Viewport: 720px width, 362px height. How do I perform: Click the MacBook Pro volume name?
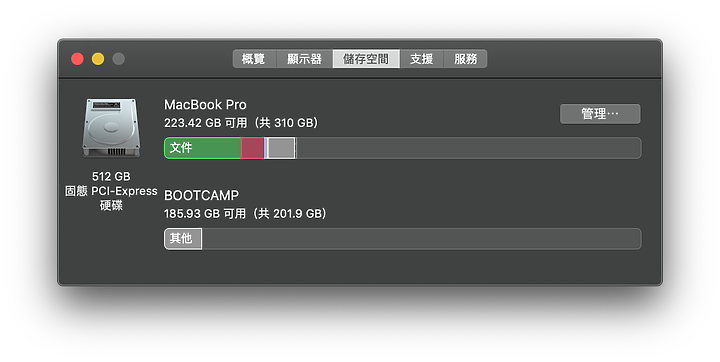(x=205, y=105)
